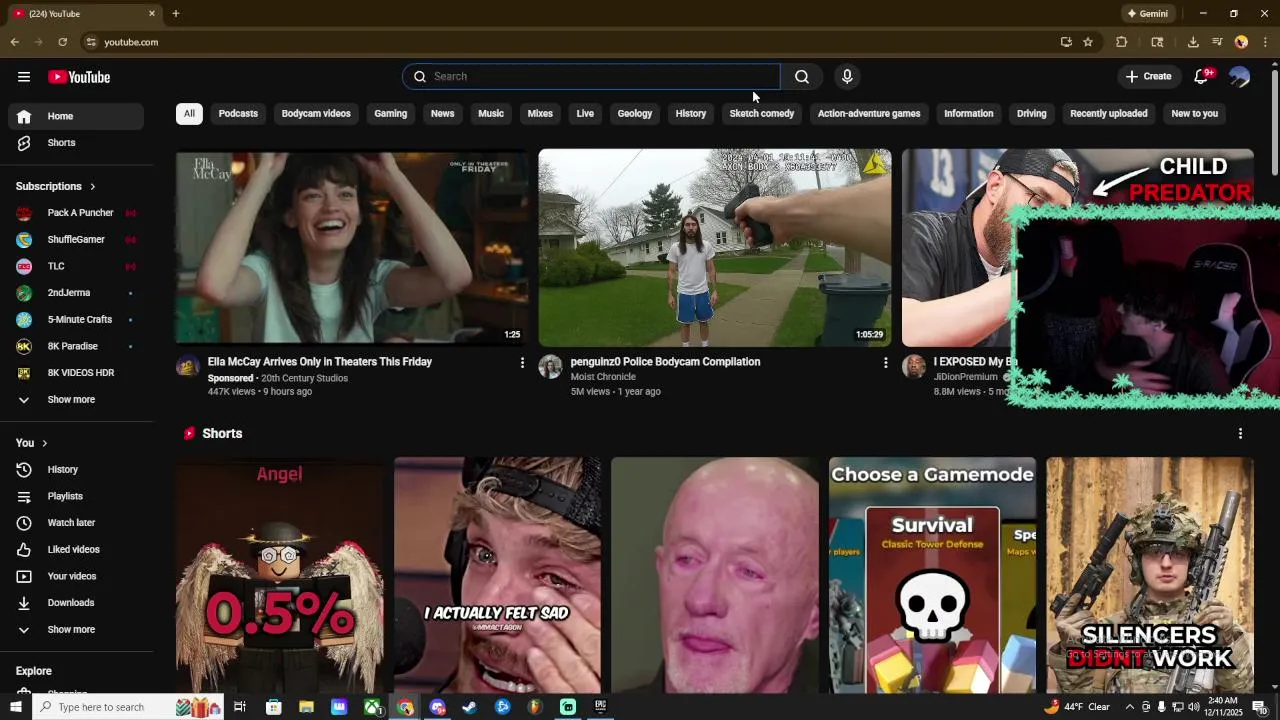Expand Show more under Subscriptions
Viewport: 1280px width, 720px height.
[76, 400]
